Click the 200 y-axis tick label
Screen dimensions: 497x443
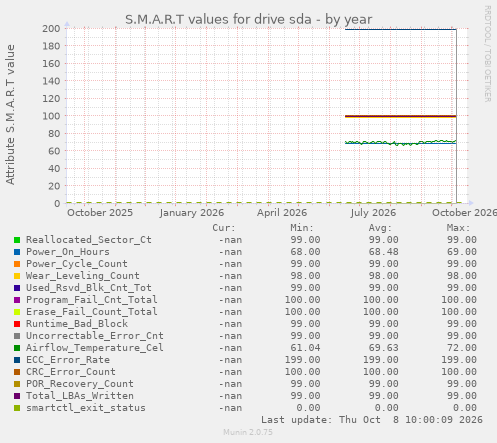[x=51, y=29]
